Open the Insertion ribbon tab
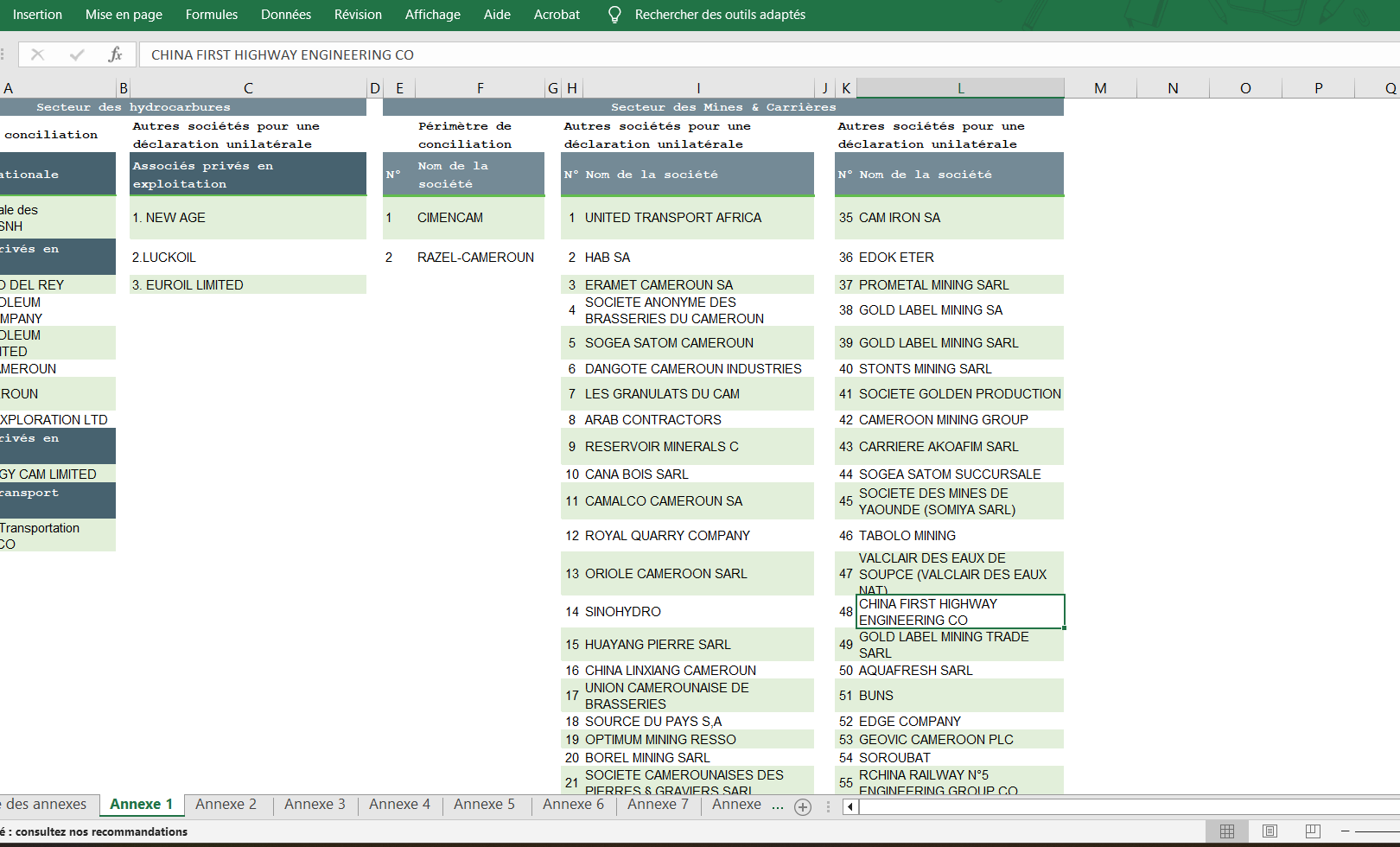This screenshot has width=1400, height=847. [37, 15]
